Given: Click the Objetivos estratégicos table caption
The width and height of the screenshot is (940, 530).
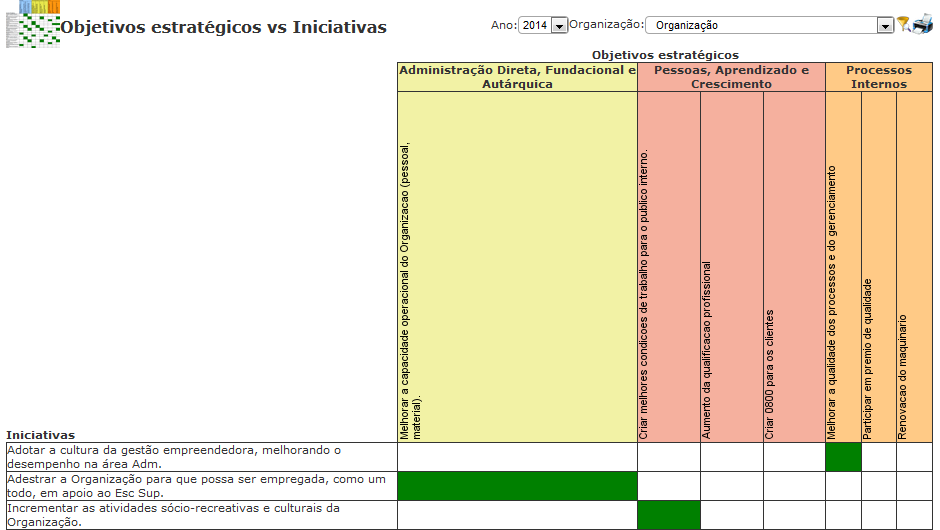Looking at the screenshot, I should tap(665, 55).
